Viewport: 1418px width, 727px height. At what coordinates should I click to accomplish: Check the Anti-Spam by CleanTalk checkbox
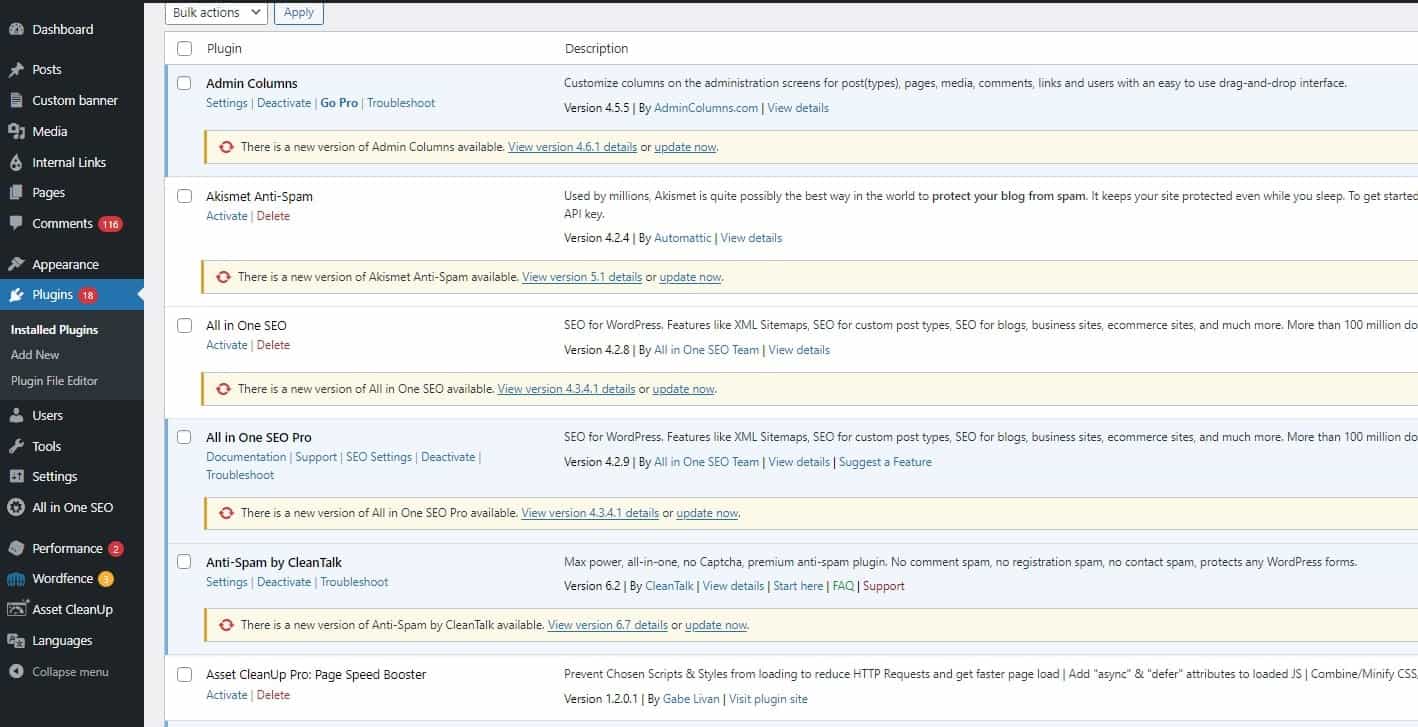click(184, 562)
